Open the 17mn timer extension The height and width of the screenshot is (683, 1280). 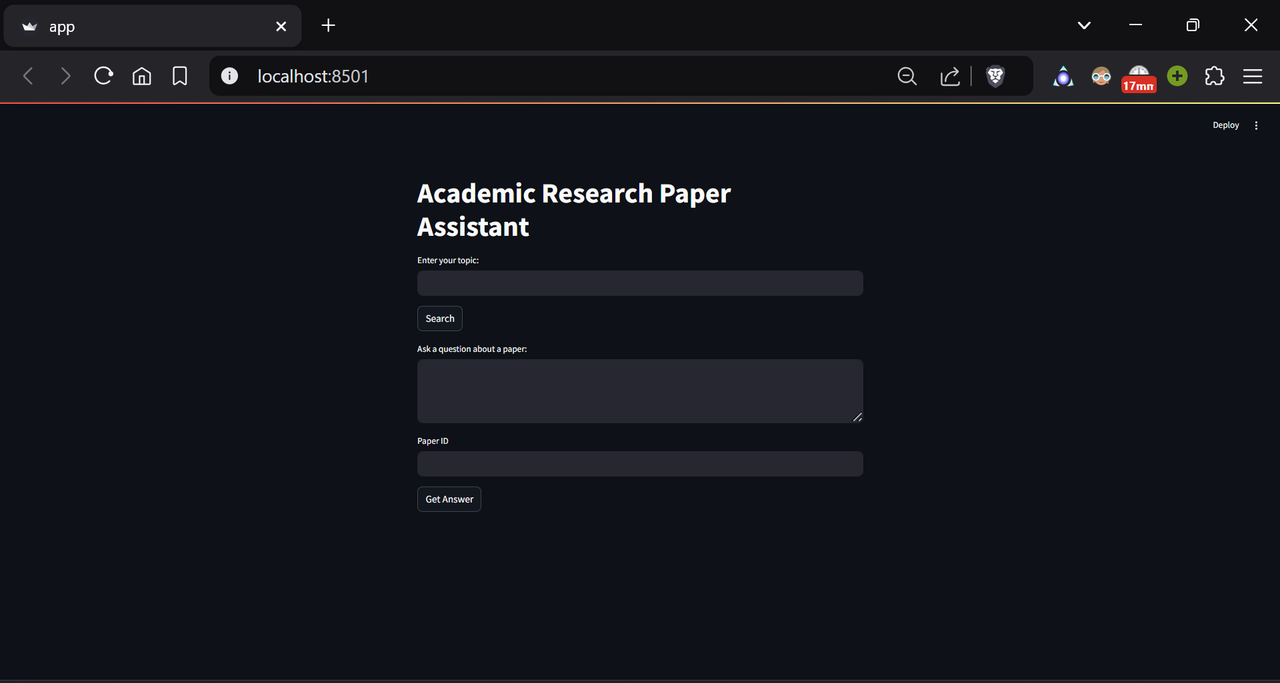[1139, 78]
